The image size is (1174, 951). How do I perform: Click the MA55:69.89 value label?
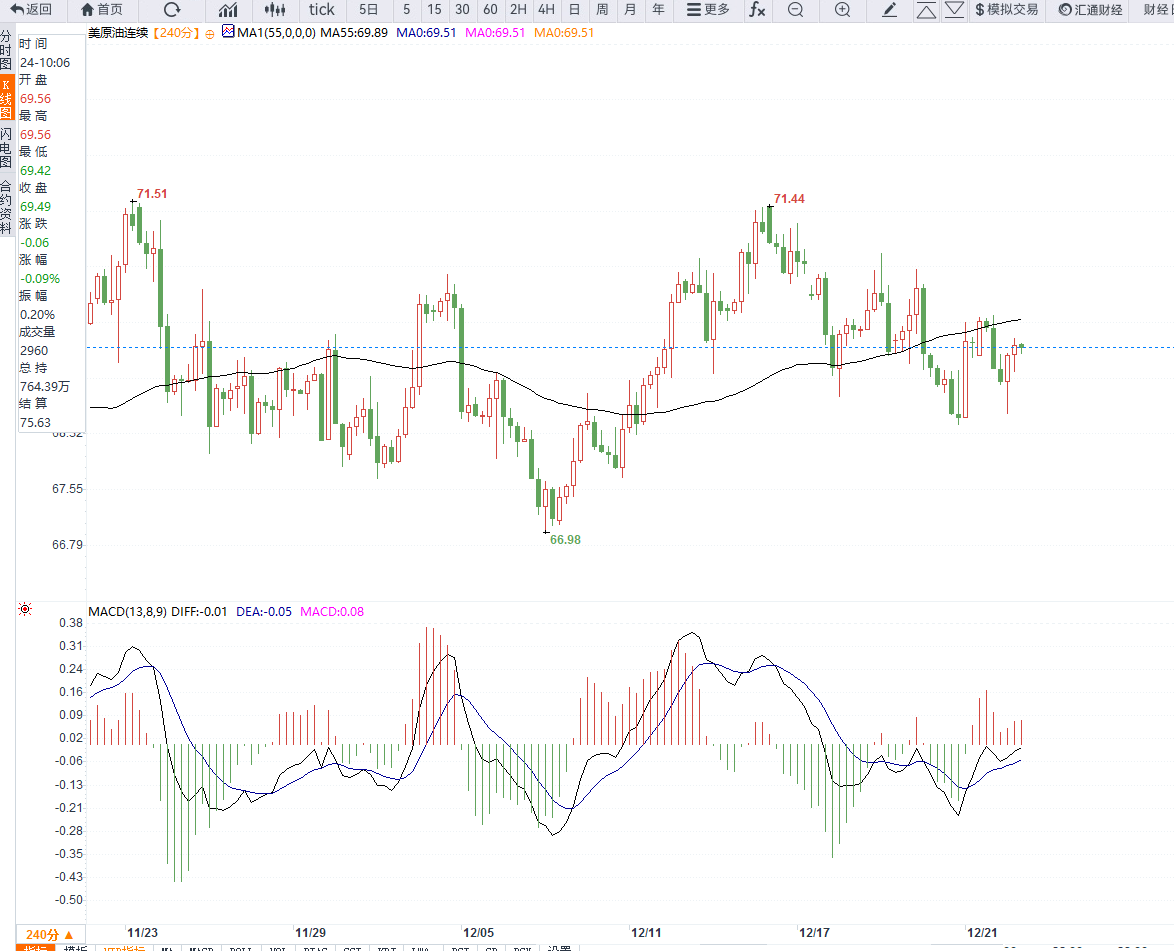(354, 33)
